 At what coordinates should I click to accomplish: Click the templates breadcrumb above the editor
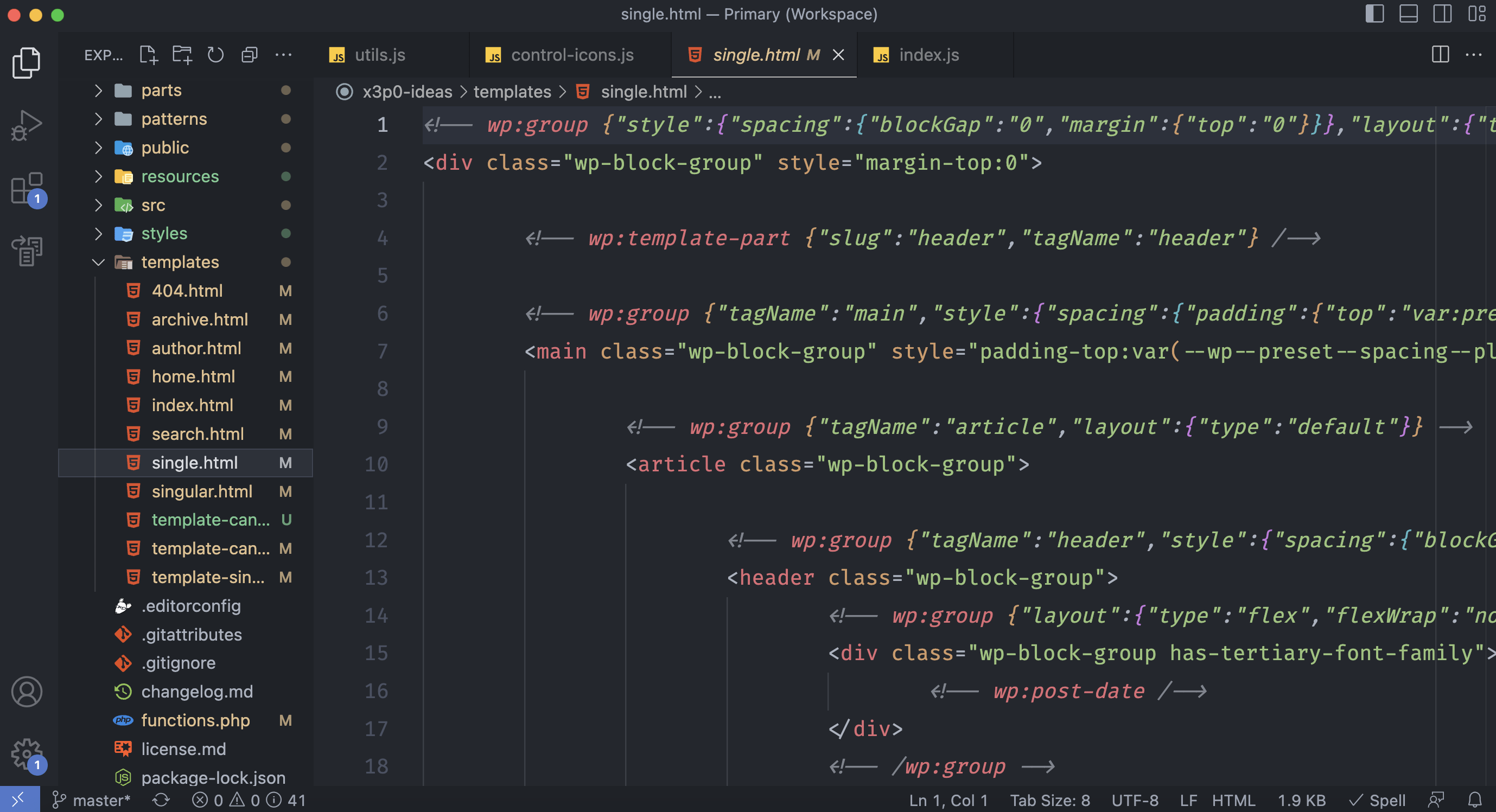coord(512,92)
